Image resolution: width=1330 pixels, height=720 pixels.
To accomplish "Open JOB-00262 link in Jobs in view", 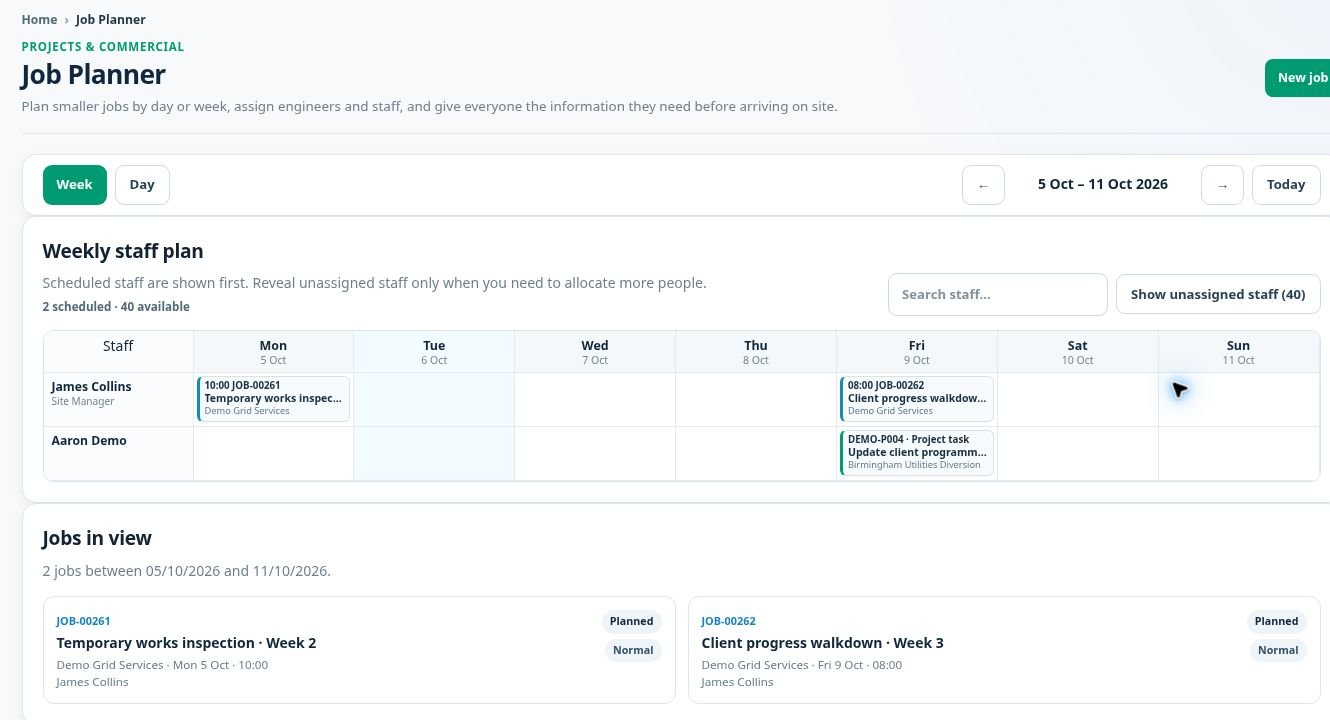I will click(729, 621).
